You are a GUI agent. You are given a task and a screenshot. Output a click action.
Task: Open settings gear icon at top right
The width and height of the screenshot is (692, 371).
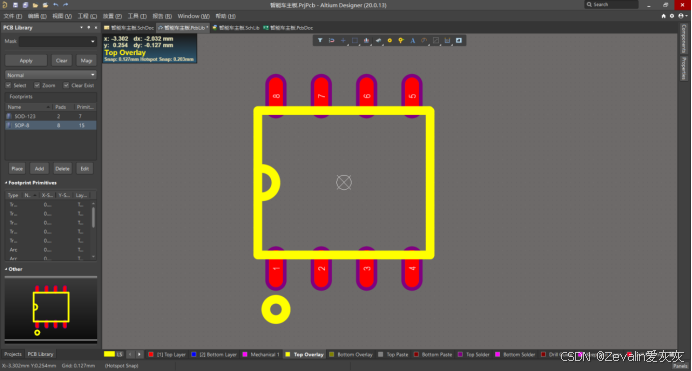(672, 16)
